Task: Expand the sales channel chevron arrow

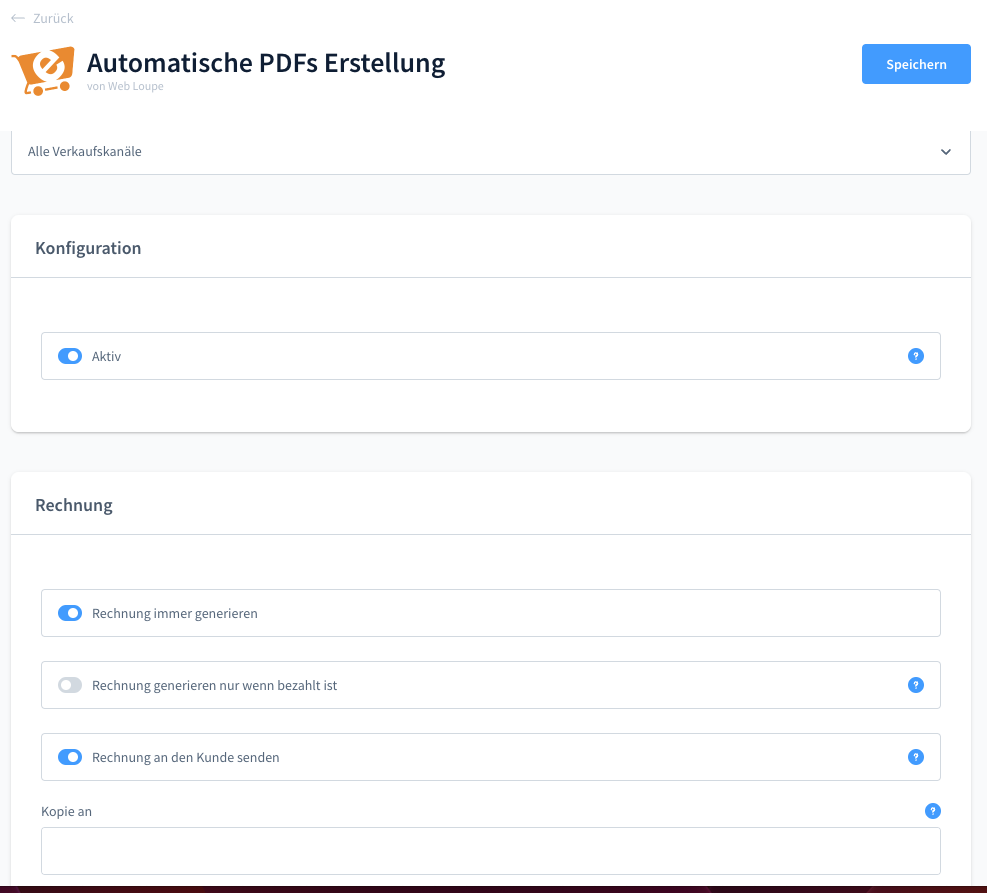Action: 946,152
